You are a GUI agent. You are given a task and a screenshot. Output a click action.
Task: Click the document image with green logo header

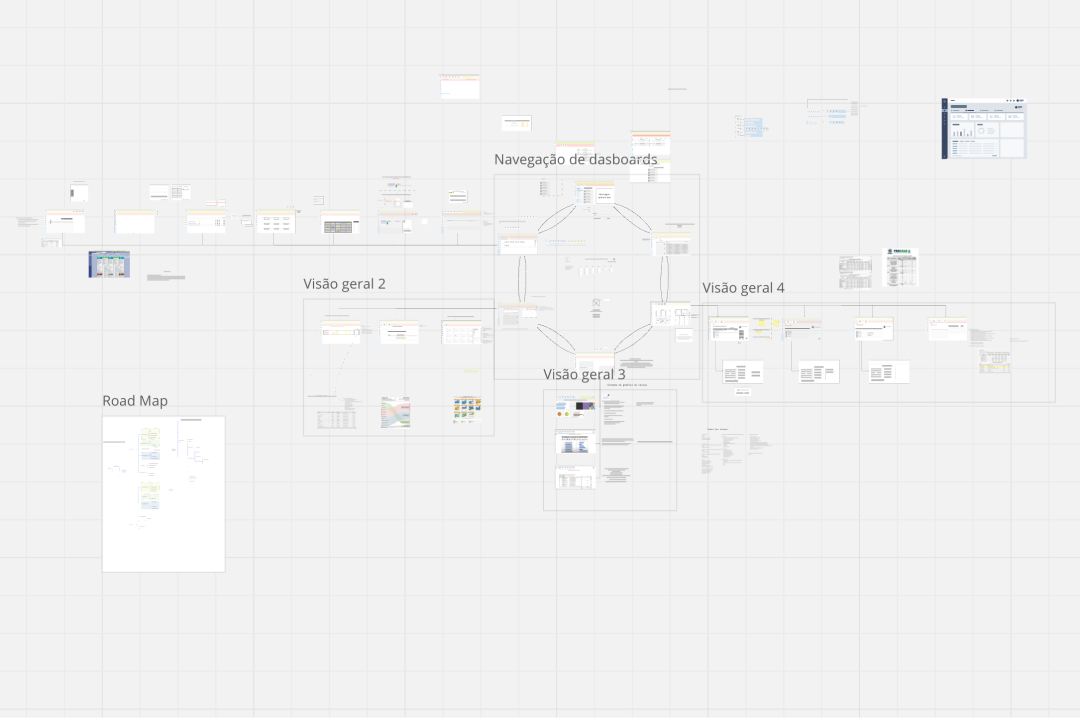[902, 268]
